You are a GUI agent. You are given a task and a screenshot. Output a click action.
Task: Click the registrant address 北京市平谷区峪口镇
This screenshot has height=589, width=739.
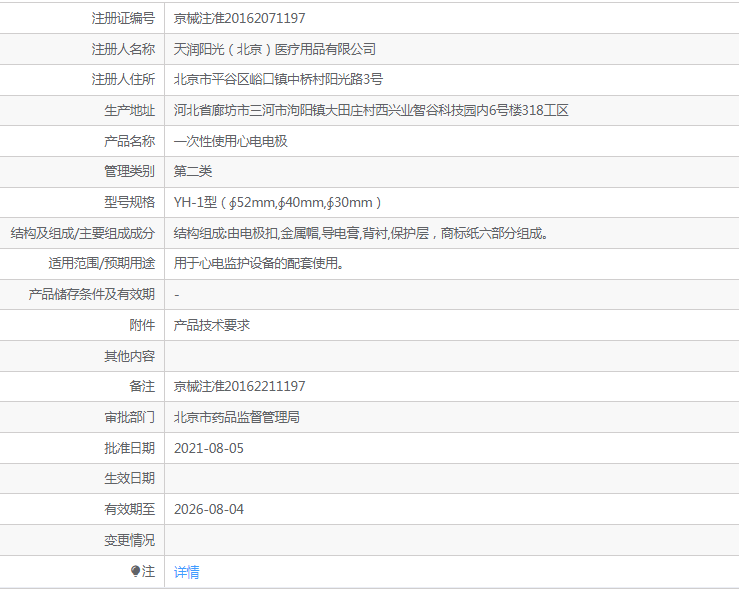pos(278,80)
